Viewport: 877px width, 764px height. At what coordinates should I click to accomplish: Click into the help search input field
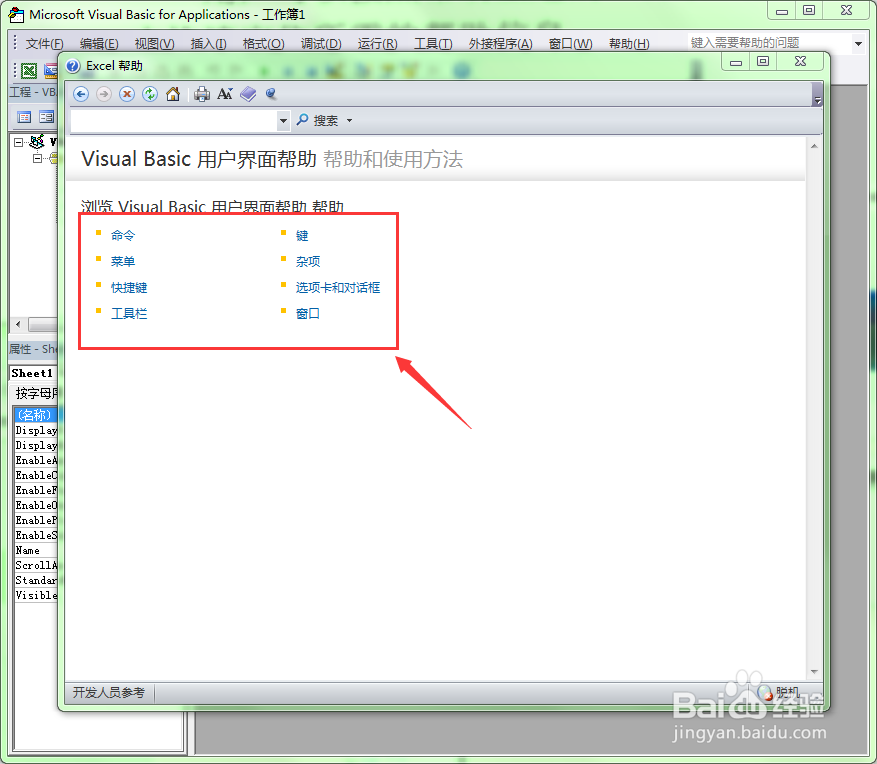click(x=174, y=120)
